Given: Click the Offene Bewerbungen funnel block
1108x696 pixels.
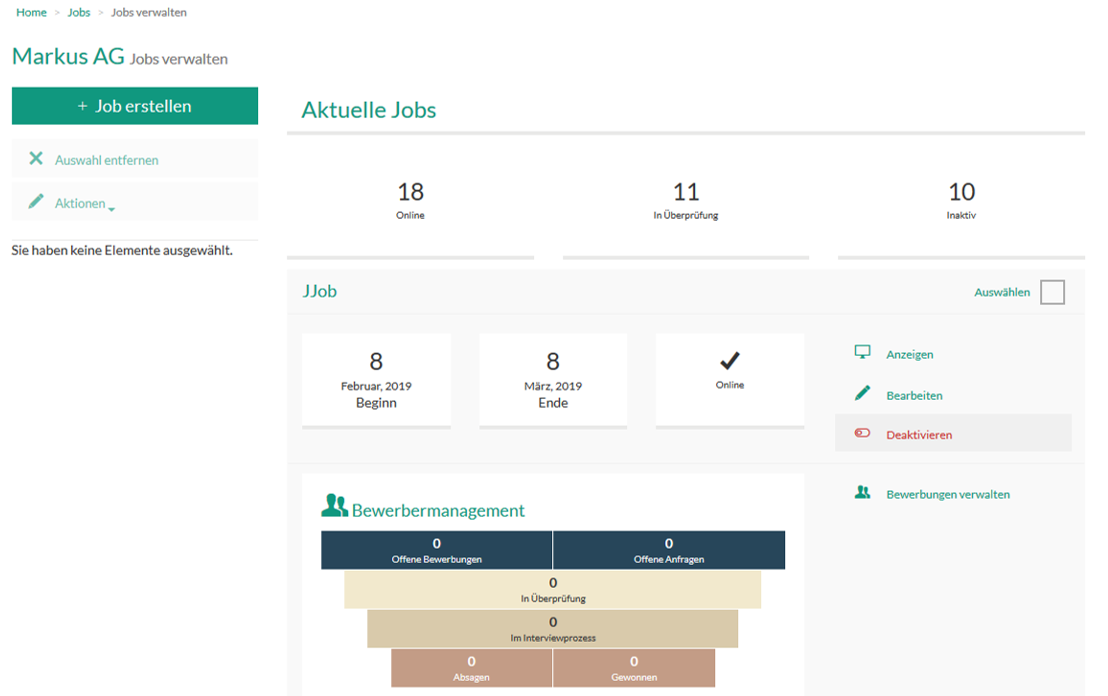Looking at the screenshot, I should click(437, 550).
